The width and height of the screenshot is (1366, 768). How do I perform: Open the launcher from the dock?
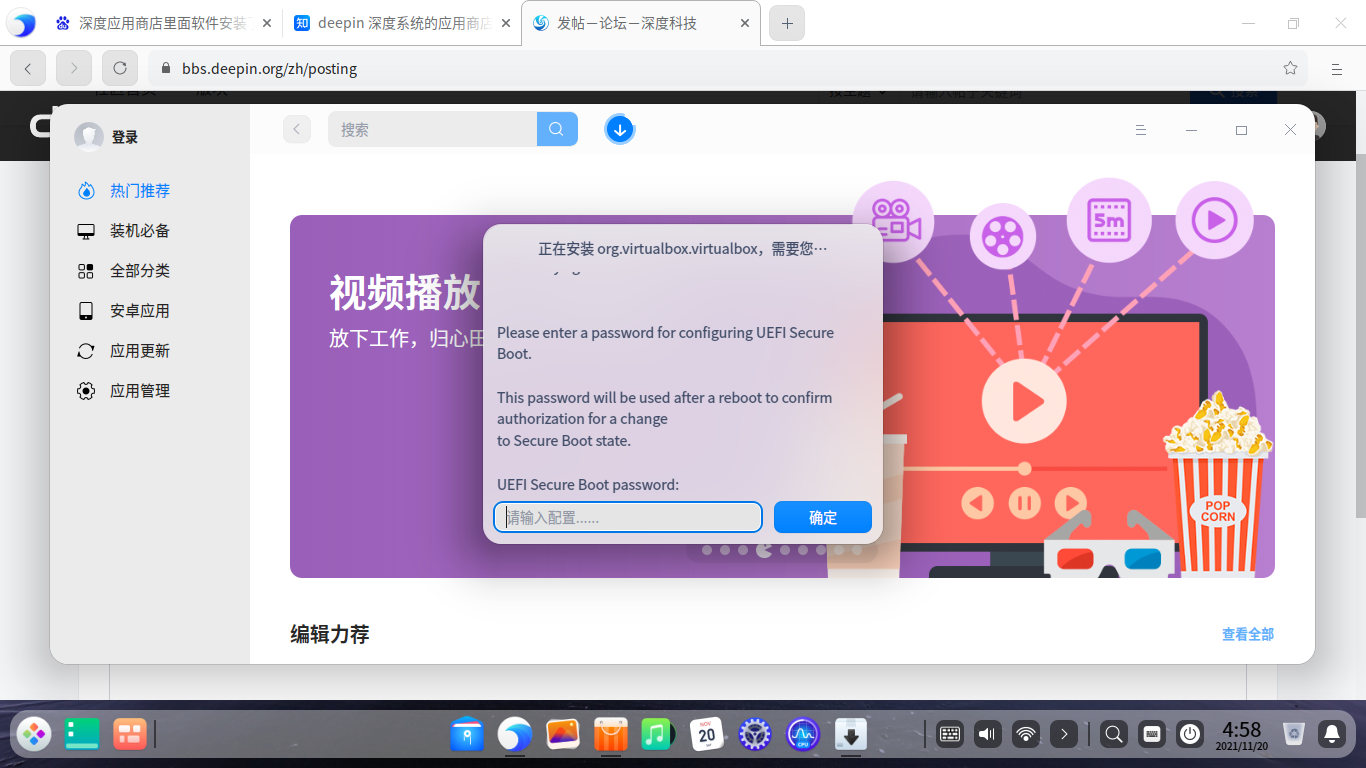click(35, 734)
